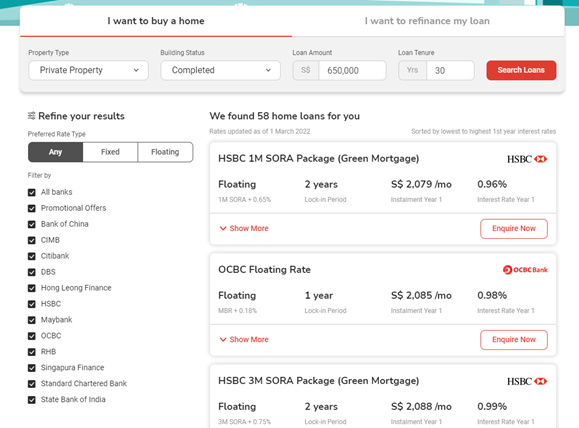Expand Show More on HSBC 1M SORA package
The width and height of the screenshot is (579, 428).
click(x=244, y=229)
